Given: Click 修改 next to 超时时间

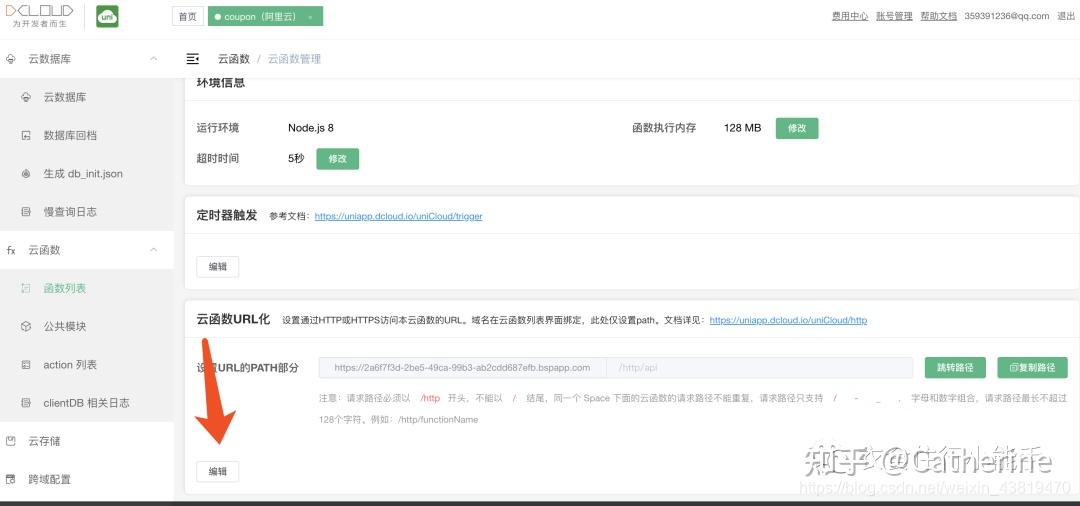Looking at the screenshot, I should pos(338,158).
